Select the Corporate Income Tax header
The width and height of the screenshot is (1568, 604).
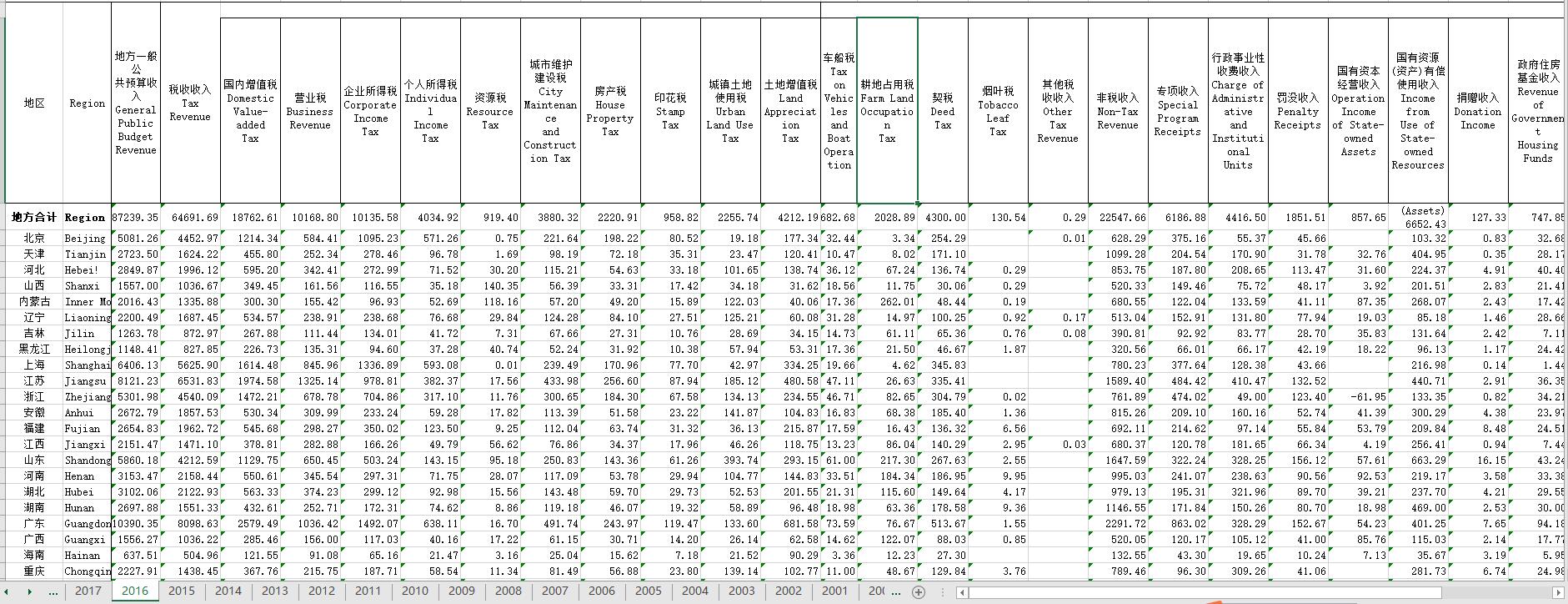(x=370, y=111)
